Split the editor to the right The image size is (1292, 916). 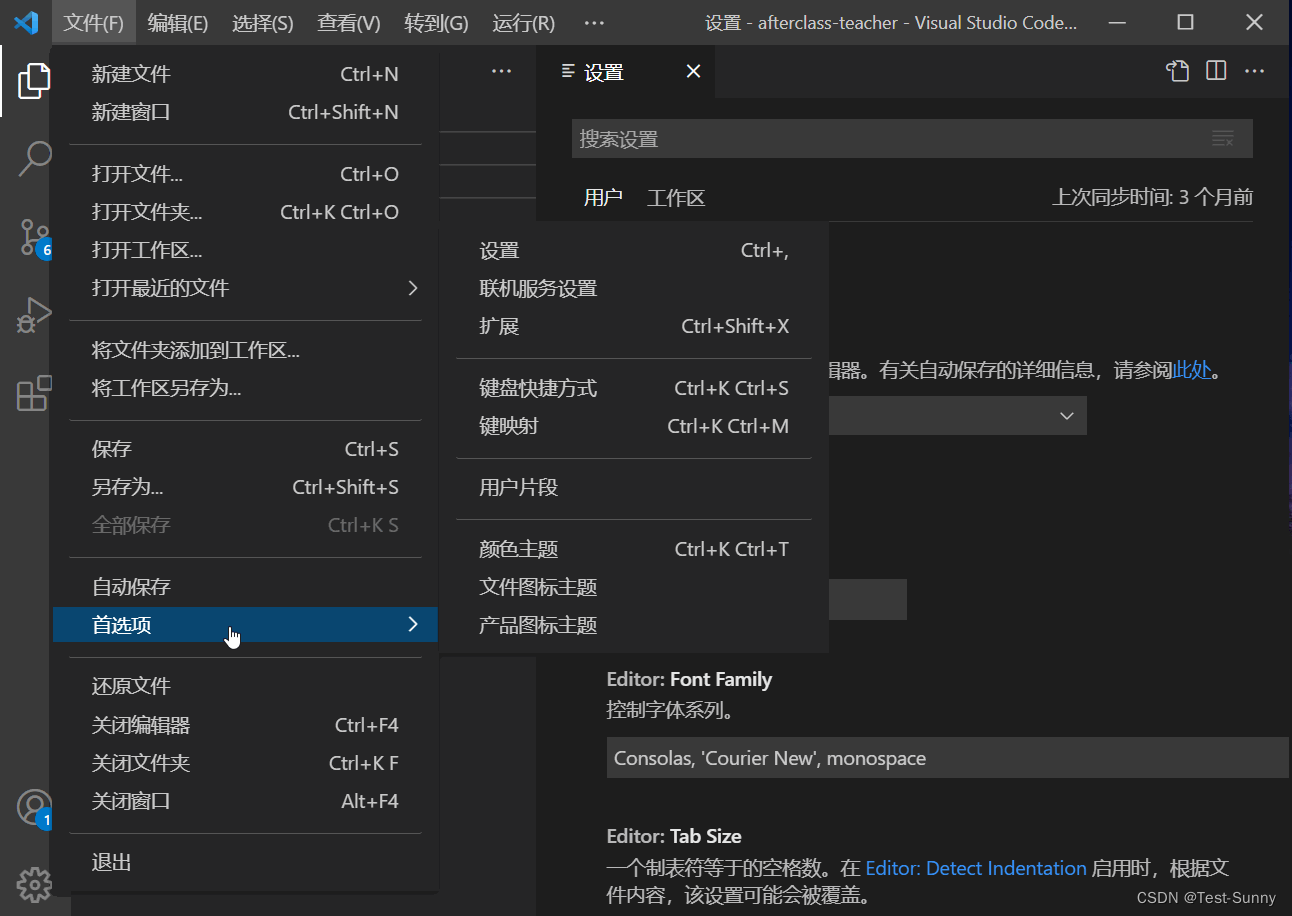[1216, 70]
